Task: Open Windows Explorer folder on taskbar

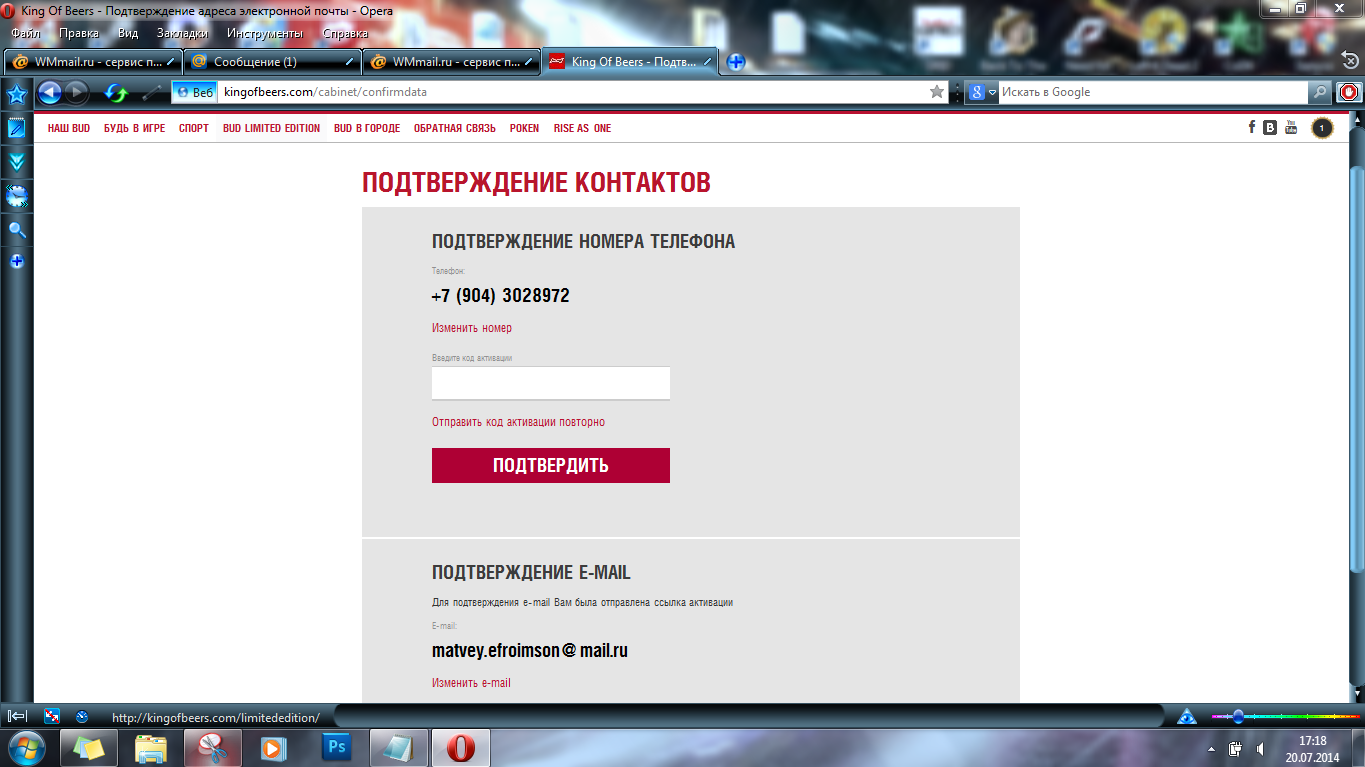Action: click(x=151, y=747)
